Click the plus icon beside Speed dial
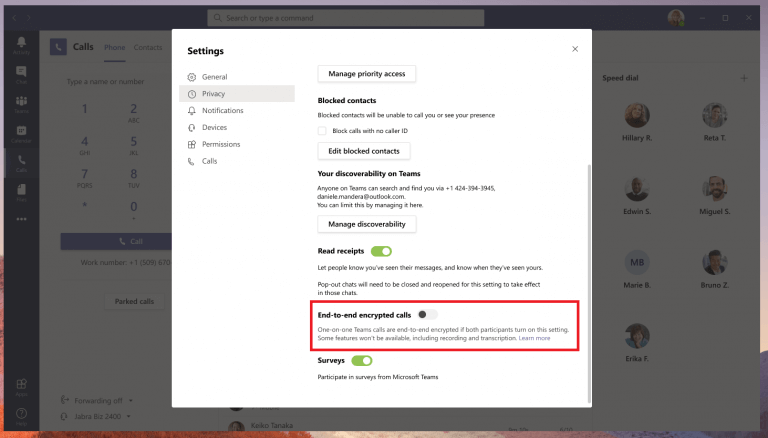Viewport: 768px width, 438px height. (x=743, y=78)
